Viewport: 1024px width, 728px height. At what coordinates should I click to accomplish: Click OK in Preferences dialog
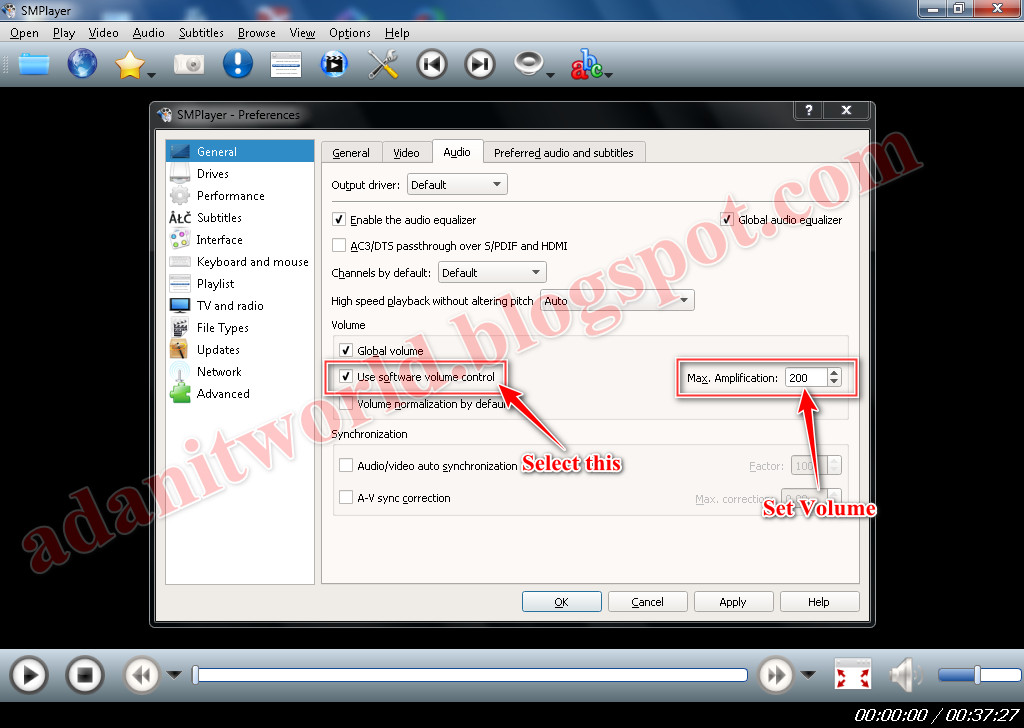coord(562,602)
